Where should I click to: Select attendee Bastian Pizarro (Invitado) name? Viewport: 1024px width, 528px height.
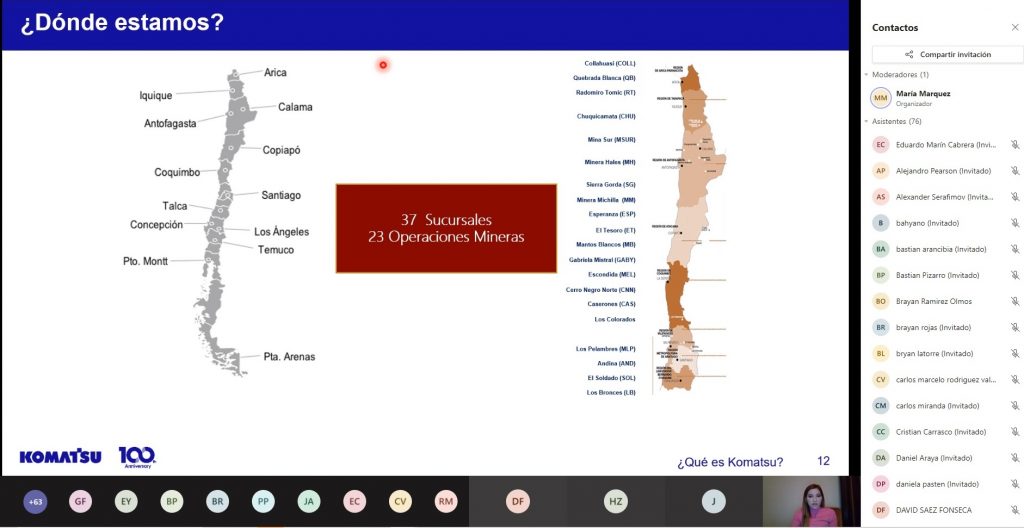click(937, 275)
